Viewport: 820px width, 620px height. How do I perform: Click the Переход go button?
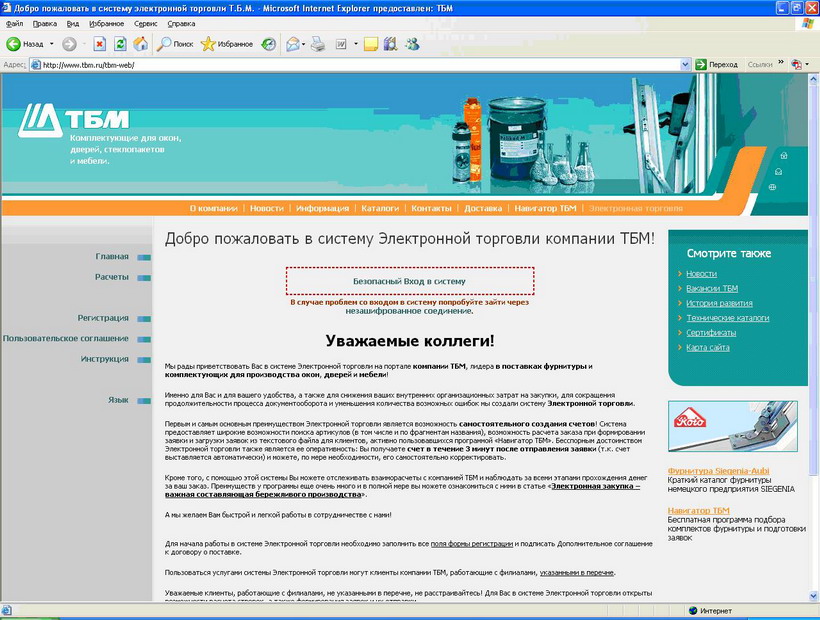[x=716, y=64]
